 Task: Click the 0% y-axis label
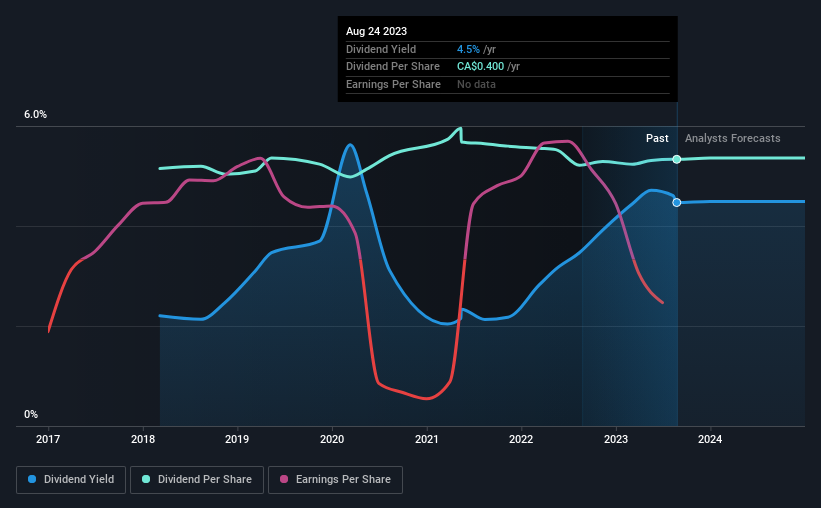coord(31,414)
